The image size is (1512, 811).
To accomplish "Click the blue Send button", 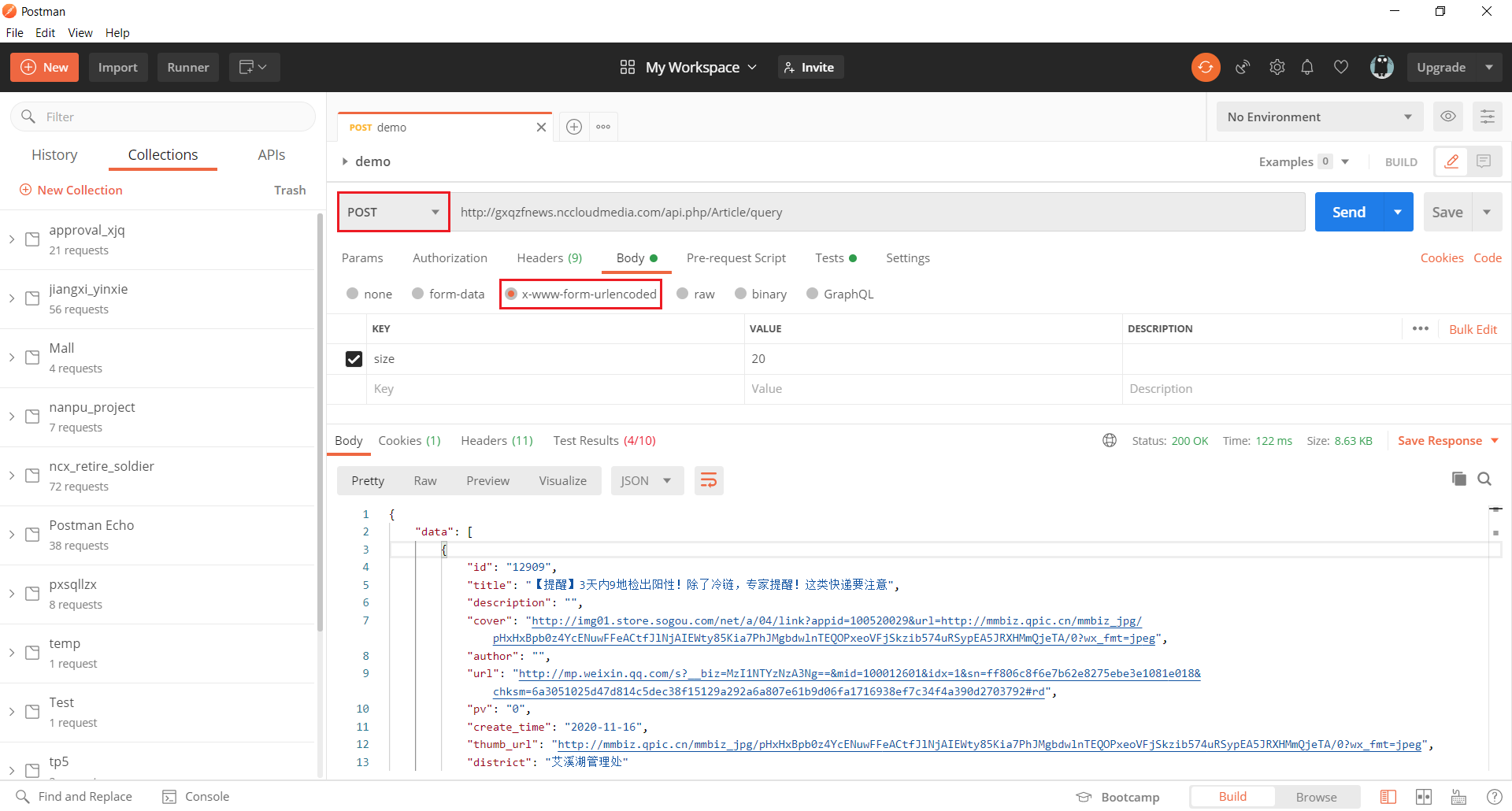I will tap(1348, 212).
